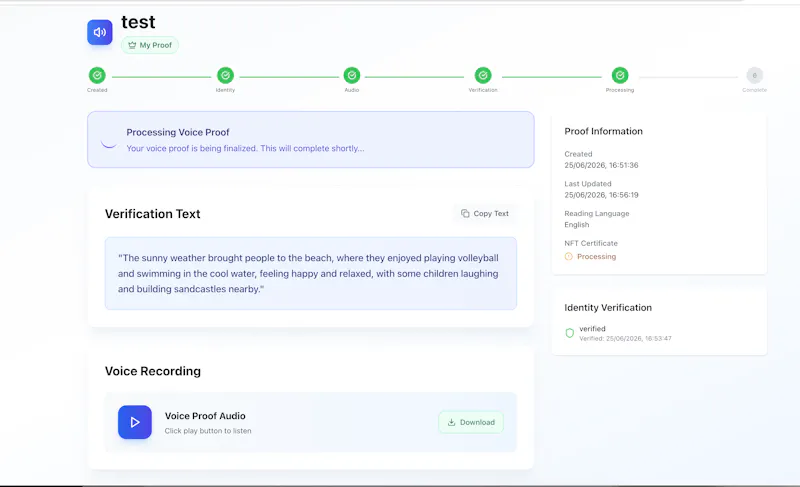The height and width of the screenshot is (487, 800).
Task: Click the Identity Verification heading
Action: pyautogui.click(x=608, y=307)
